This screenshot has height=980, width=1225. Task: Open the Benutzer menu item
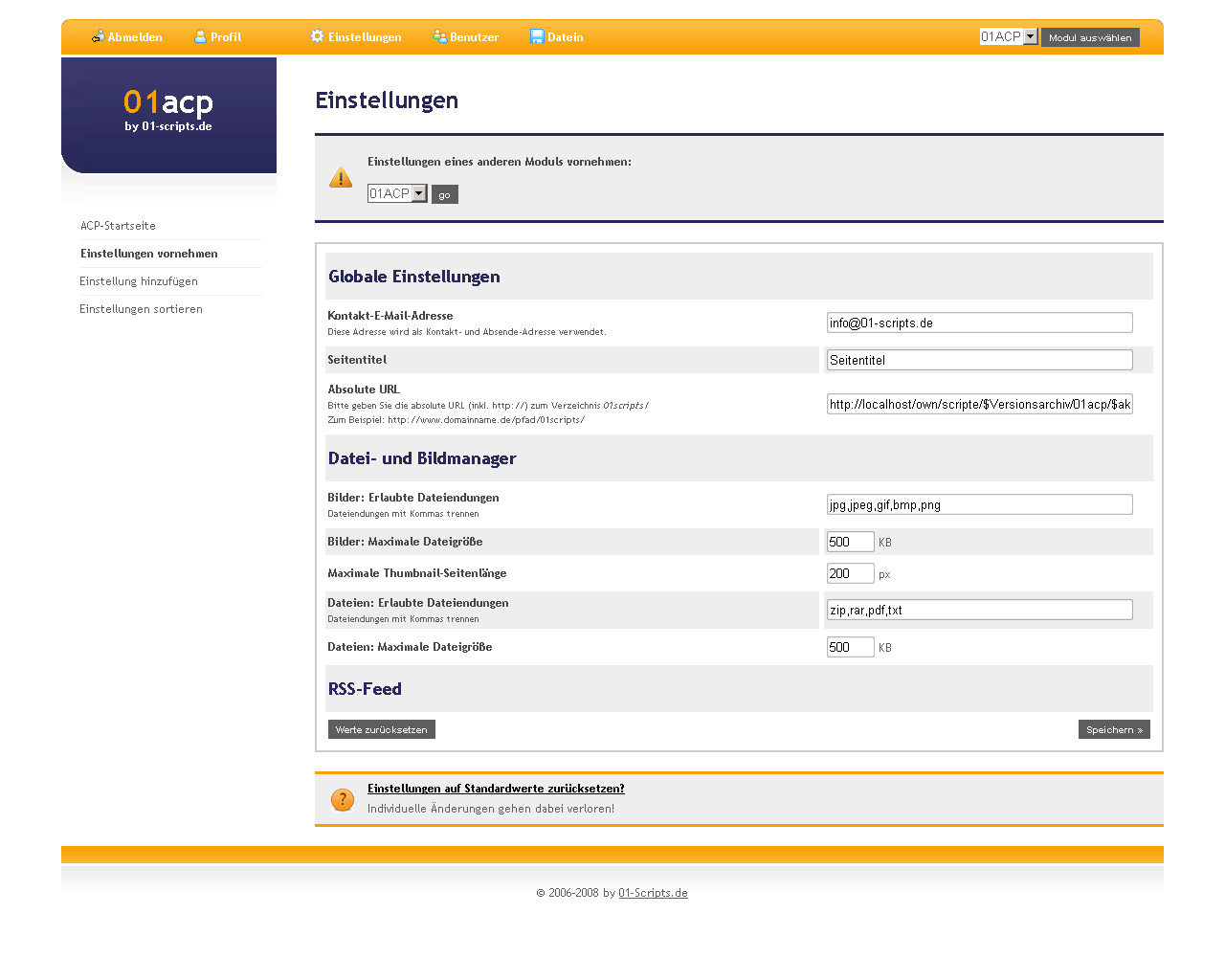475,37
